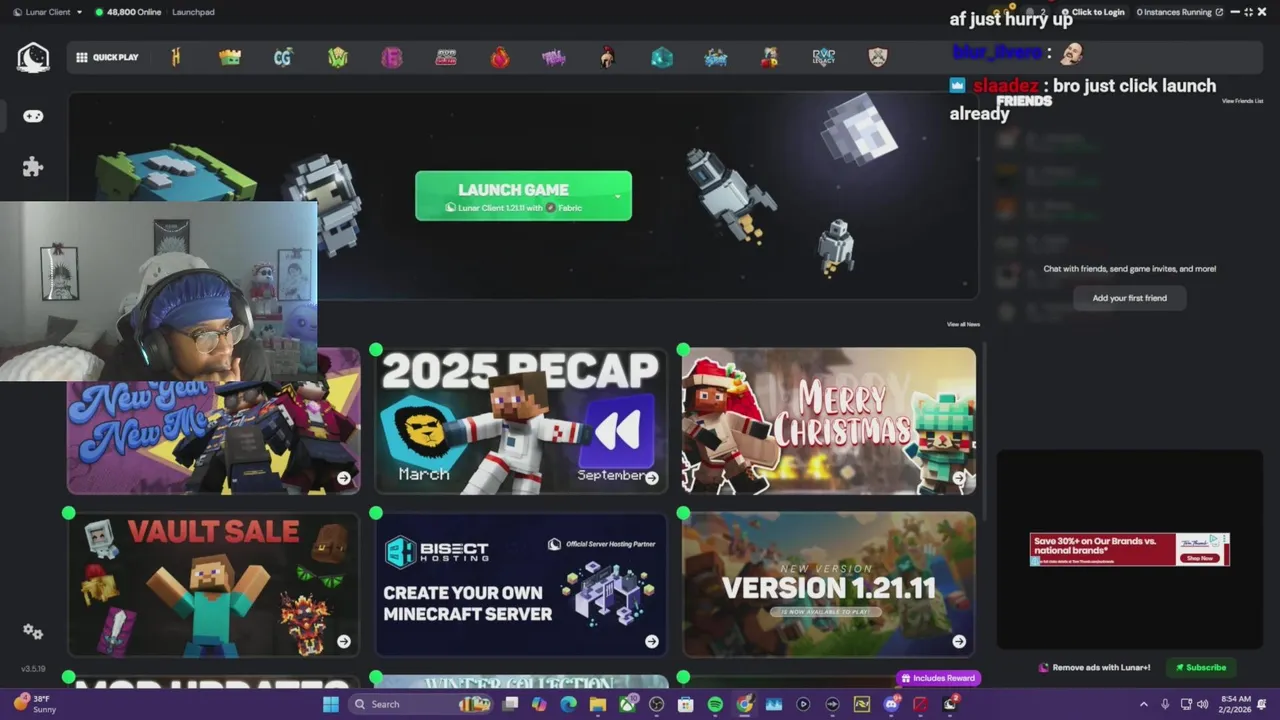Open the gamepad home tab in sidebar
This screenshot has height=720, width=1280.
point(33,116)
